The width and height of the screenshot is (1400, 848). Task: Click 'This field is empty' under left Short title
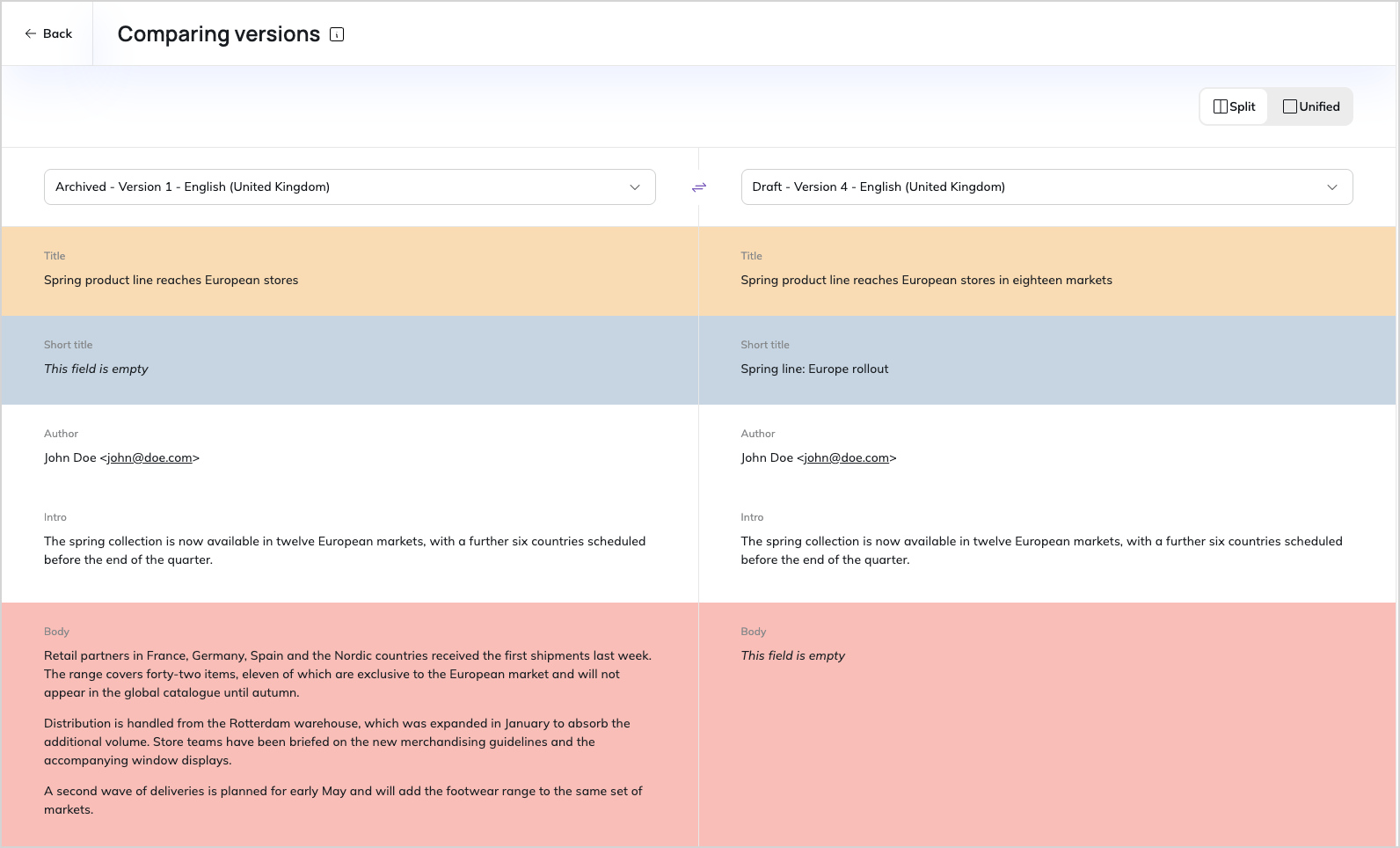pyautogui.click(x=96, y=369)
